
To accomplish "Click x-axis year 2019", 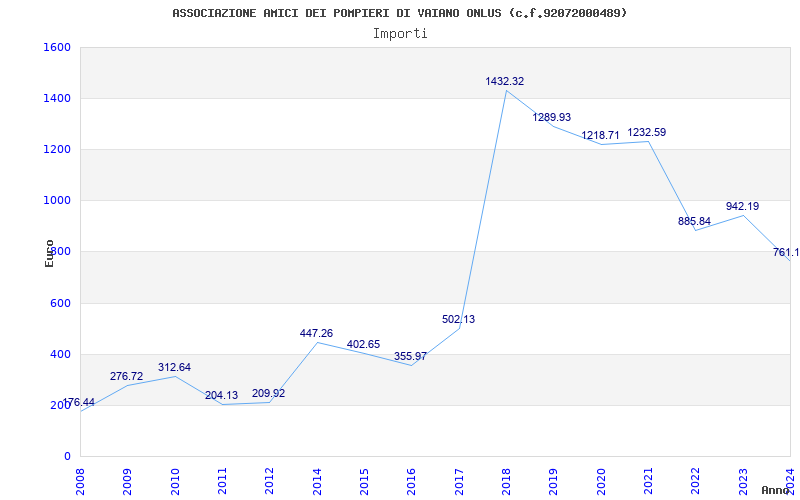I will click(x=554, y=481).
